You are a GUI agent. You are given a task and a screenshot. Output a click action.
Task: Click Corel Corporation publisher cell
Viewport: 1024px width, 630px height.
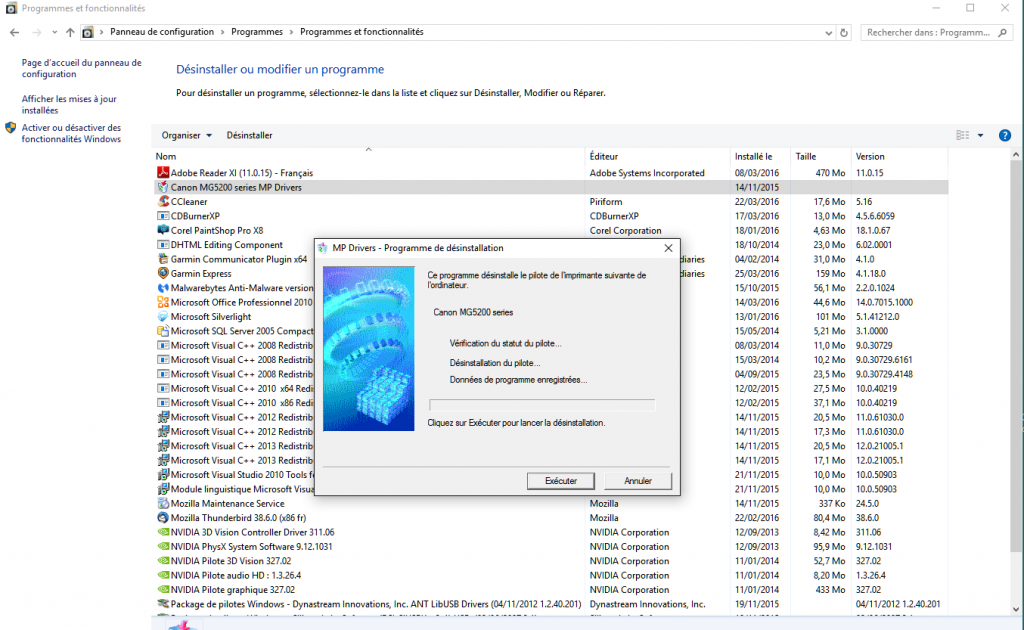626,230
